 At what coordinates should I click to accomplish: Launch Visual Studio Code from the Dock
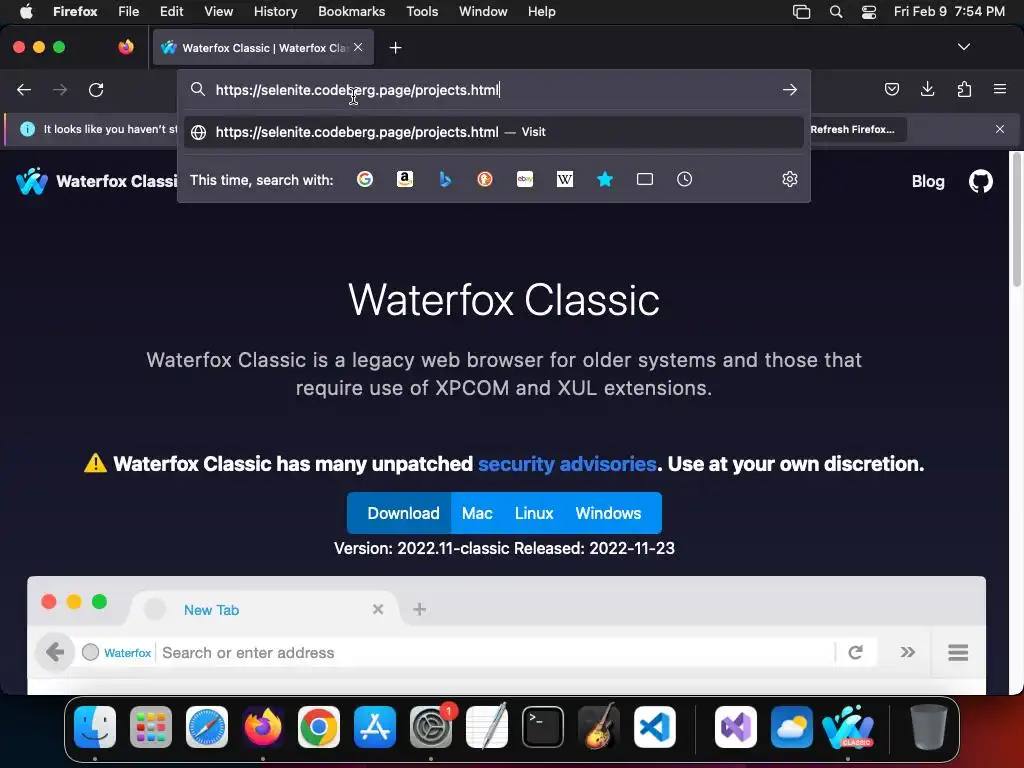pos(654,727)
